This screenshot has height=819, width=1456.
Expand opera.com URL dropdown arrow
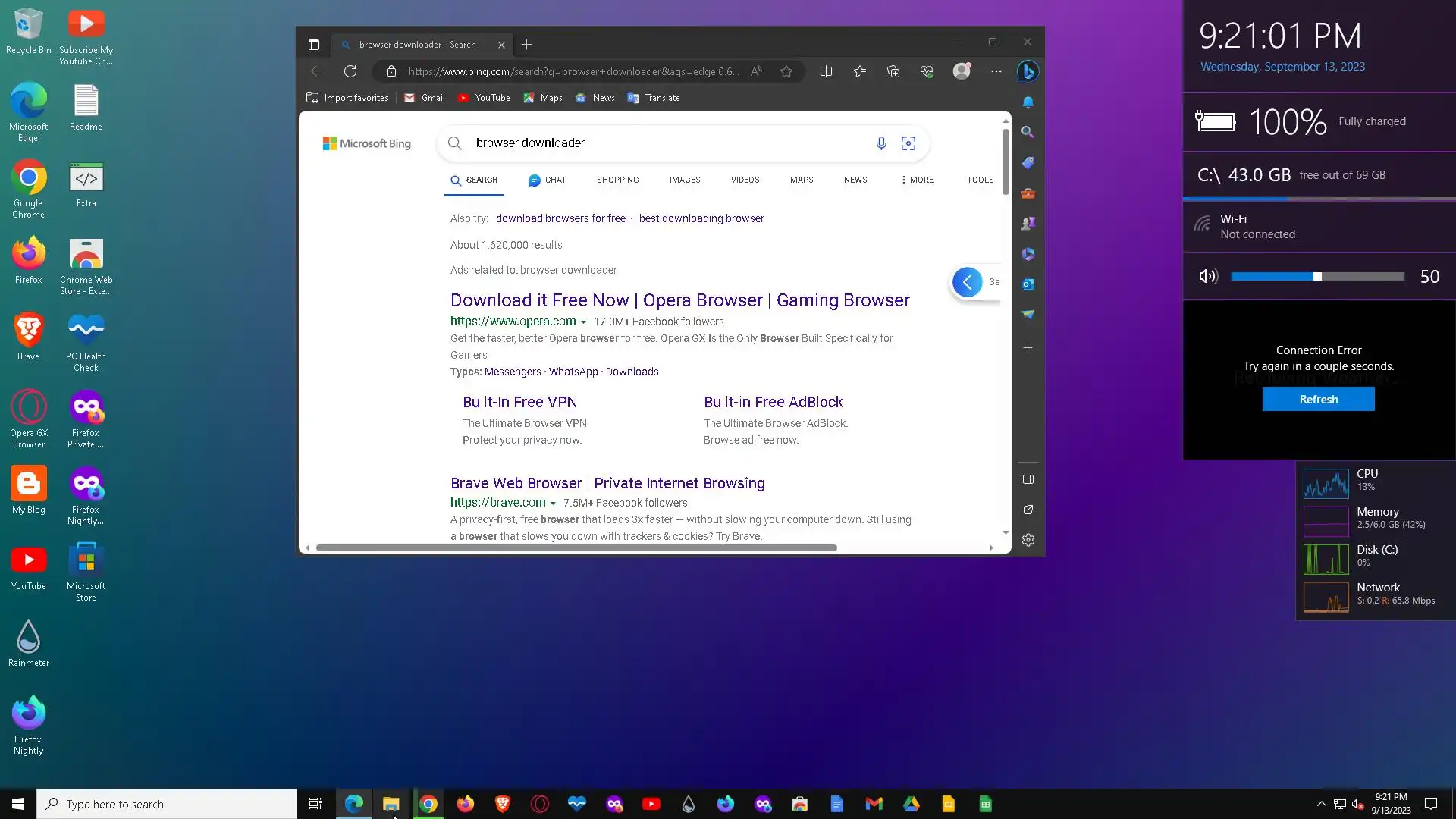tap(583, 322)
